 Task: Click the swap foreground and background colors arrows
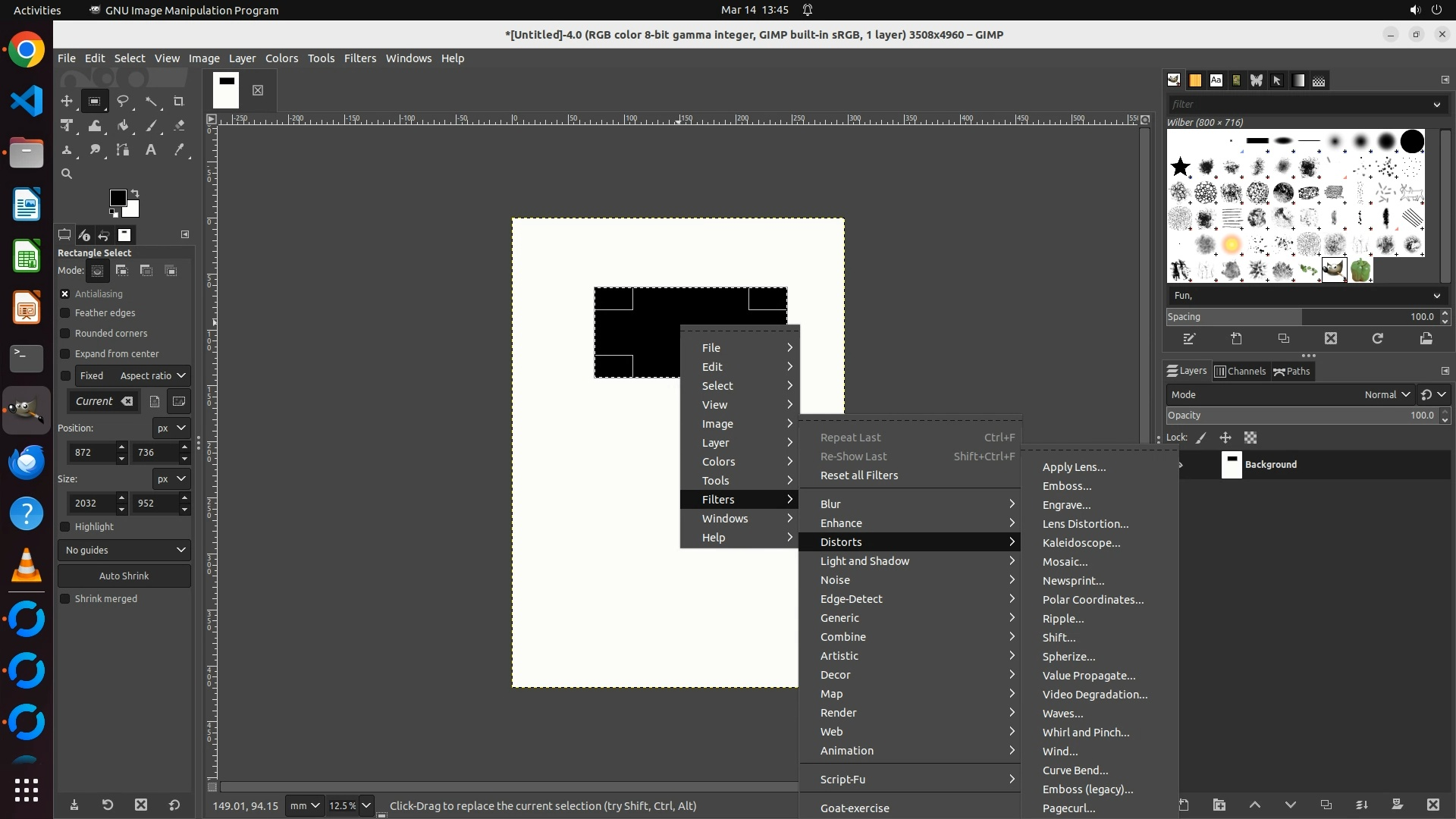135,193
